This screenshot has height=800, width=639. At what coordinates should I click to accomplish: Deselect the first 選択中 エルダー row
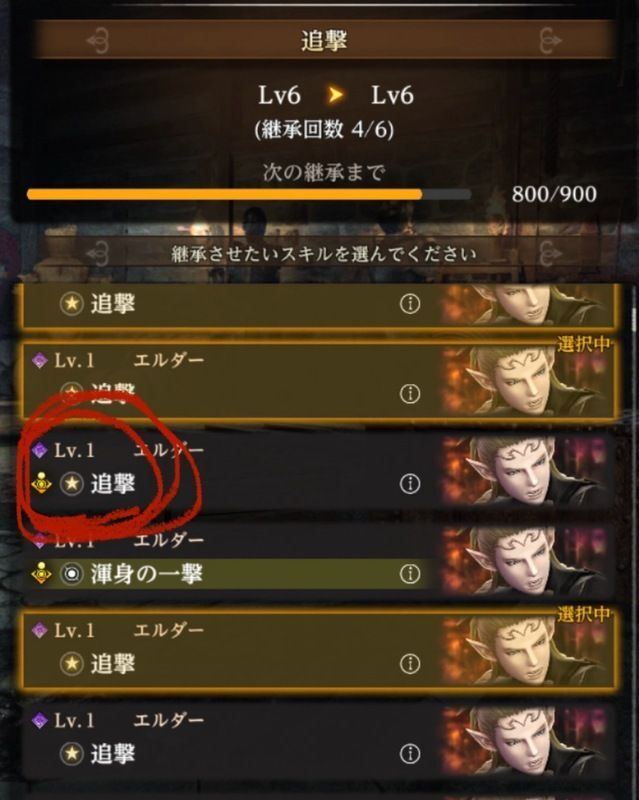[x=320, y=380]
